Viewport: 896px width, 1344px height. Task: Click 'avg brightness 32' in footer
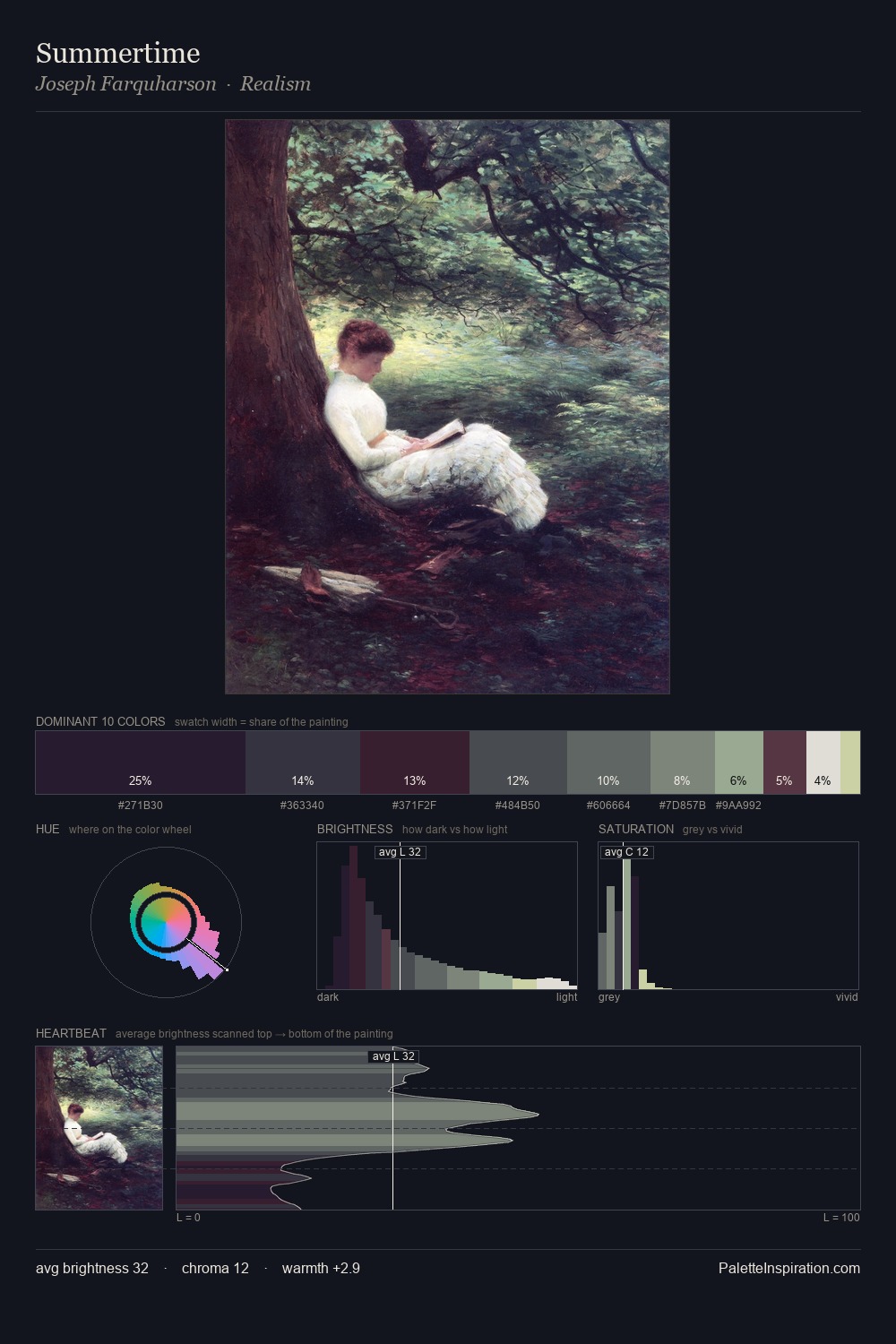click(x=92, y=1268)
